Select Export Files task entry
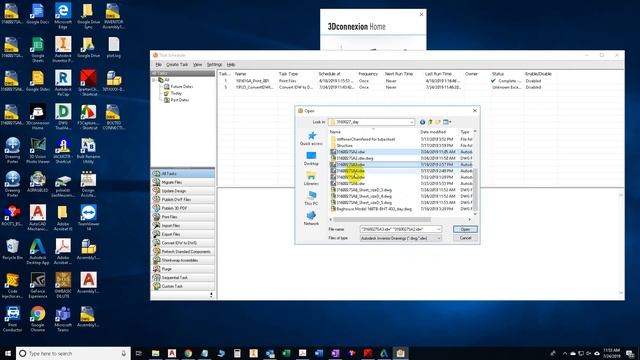640x360 pixels. pos(183,234)
